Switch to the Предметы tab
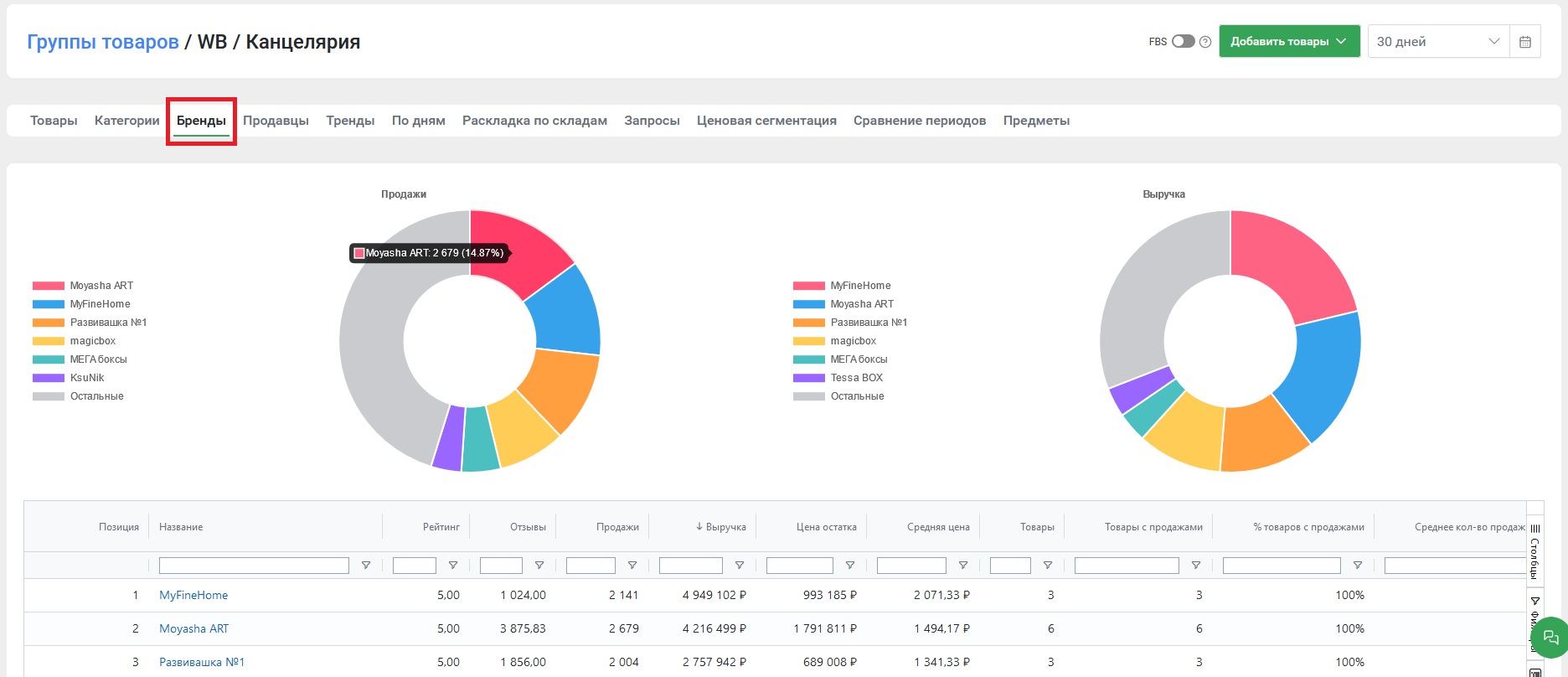 pos(1036,121)
